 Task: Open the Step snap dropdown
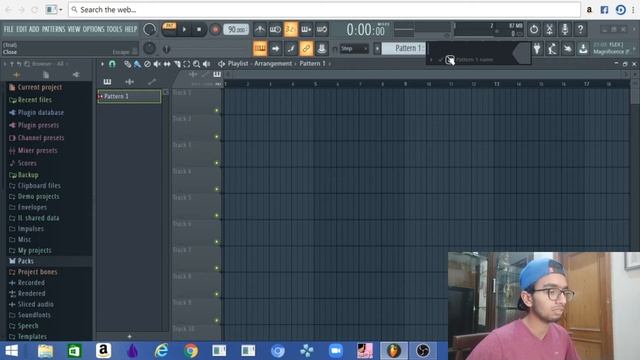(354, 49)
